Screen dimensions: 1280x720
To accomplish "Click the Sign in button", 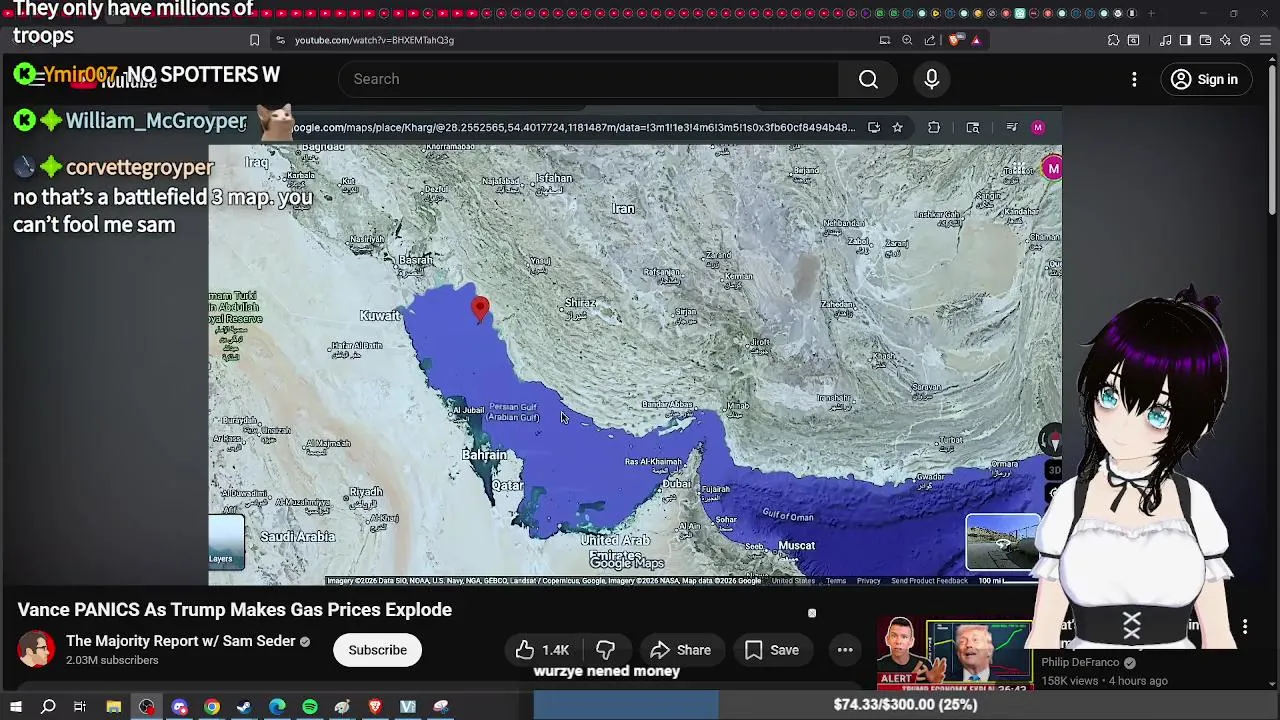I will [1204, 79].
